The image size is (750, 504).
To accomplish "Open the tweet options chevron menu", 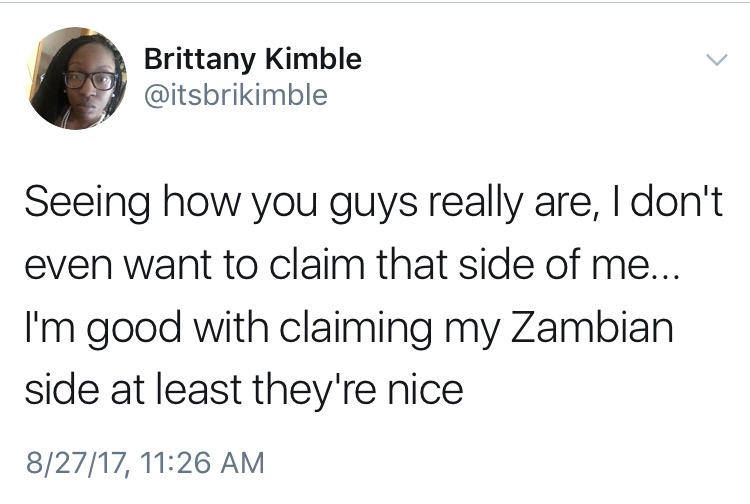I will pyautogui.click(x=717, y=60).
